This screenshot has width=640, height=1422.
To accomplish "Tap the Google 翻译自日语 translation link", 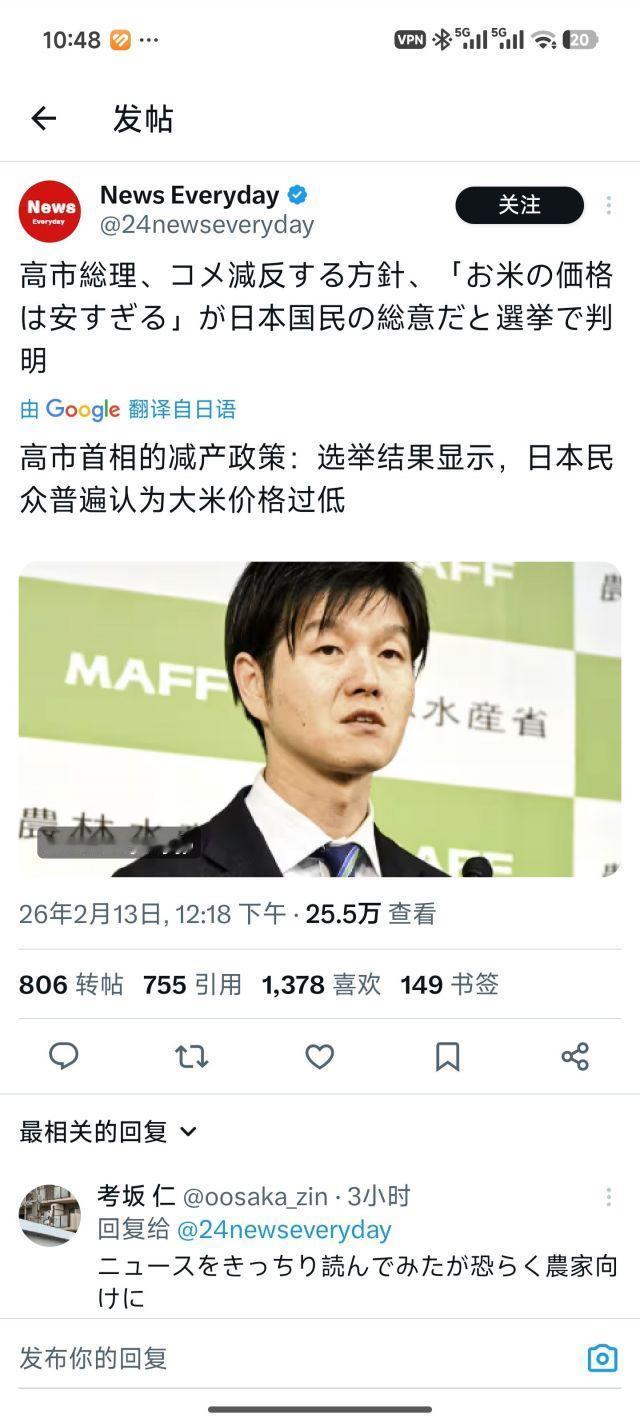I will [128, 409].
